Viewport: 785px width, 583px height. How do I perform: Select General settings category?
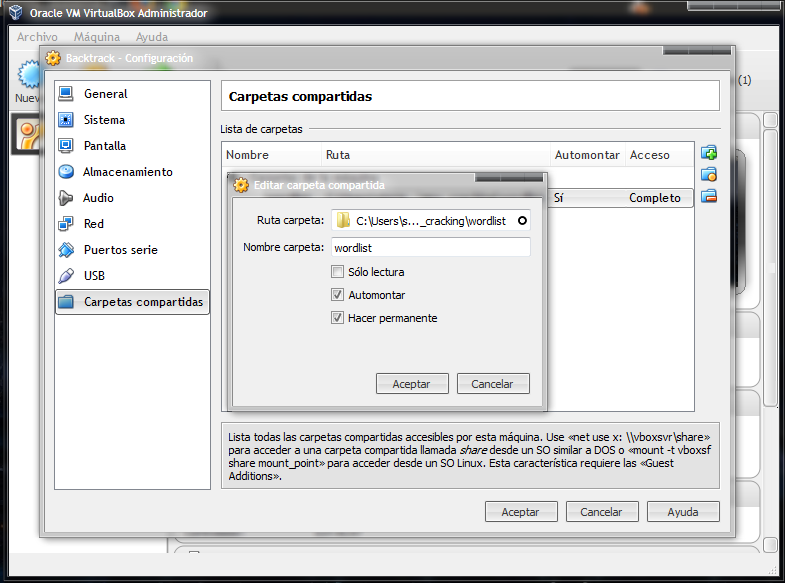pyautogui.click(x=132, y=94)
